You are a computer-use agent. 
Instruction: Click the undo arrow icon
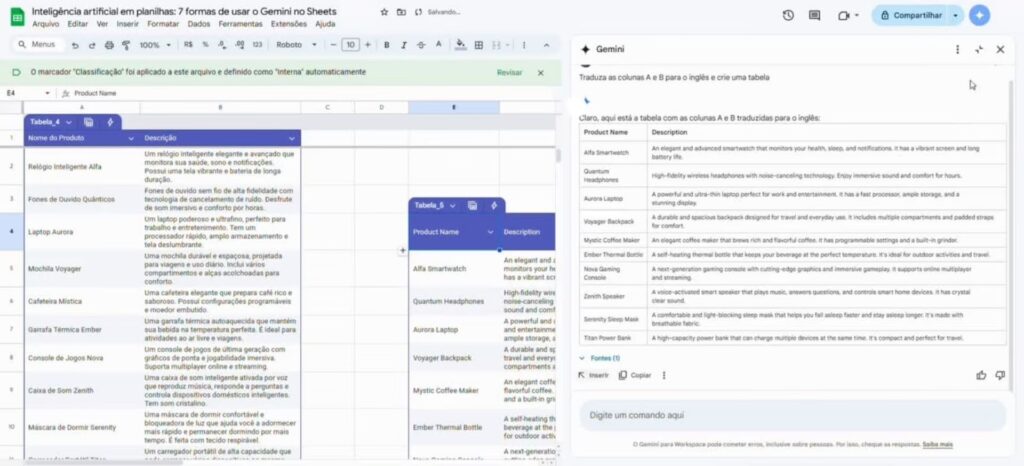tap(75, 45)
